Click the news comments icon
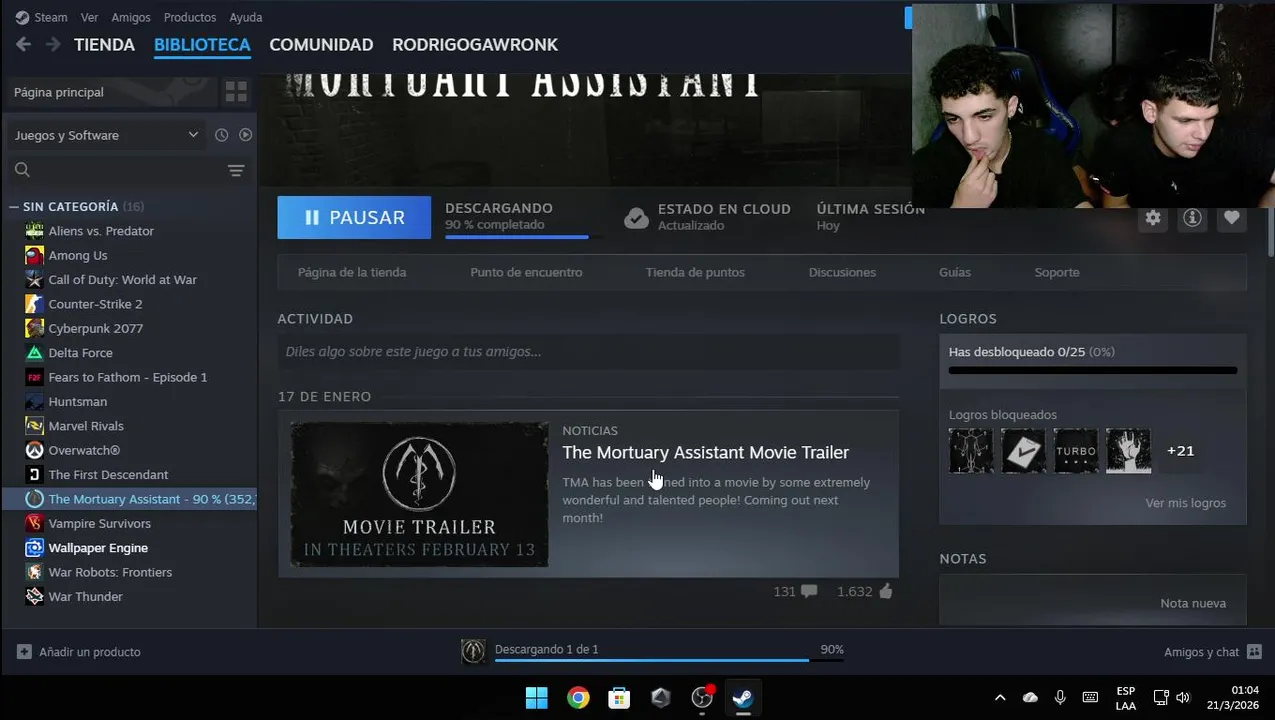This screenshot has height=720, width=1275. coord(809,591)
